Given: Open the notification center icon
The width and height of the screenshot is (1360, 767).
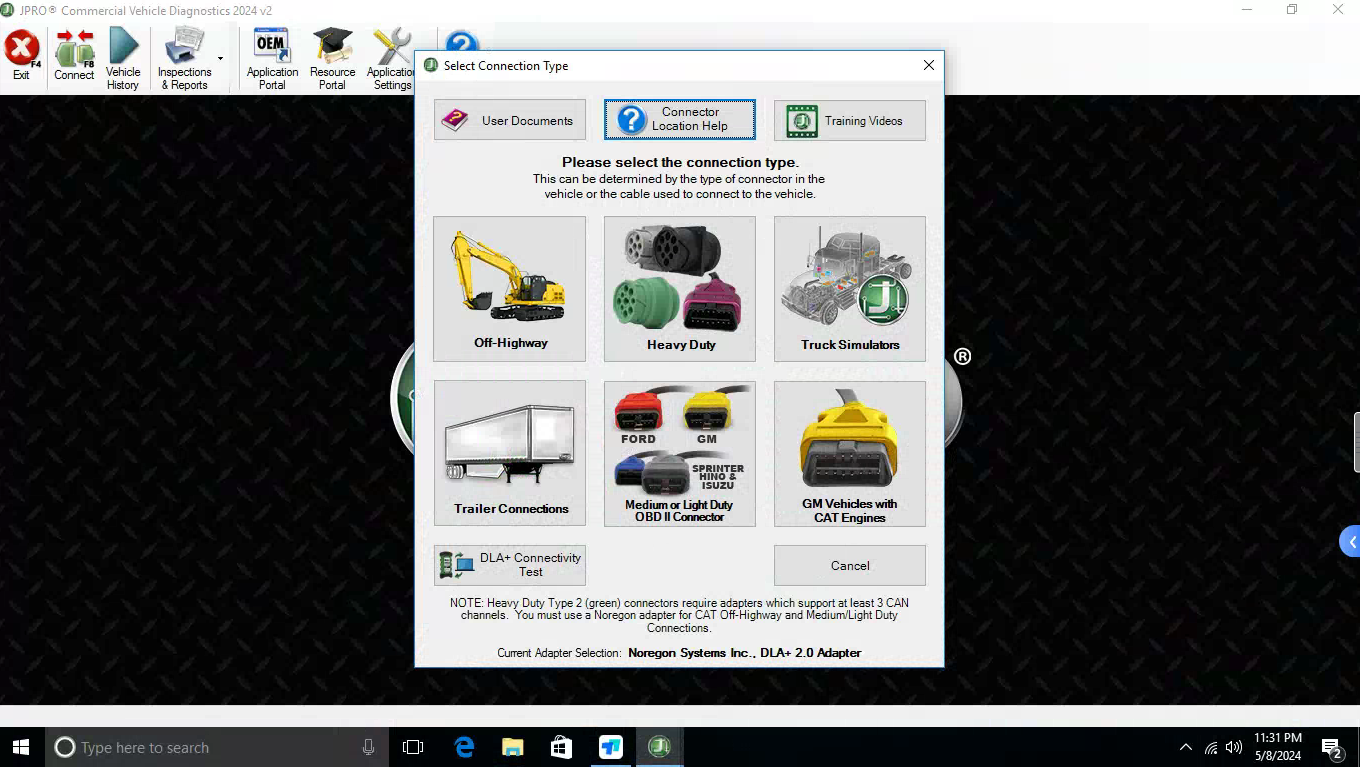Looking at the screenshot, I should pos(1332,747).
